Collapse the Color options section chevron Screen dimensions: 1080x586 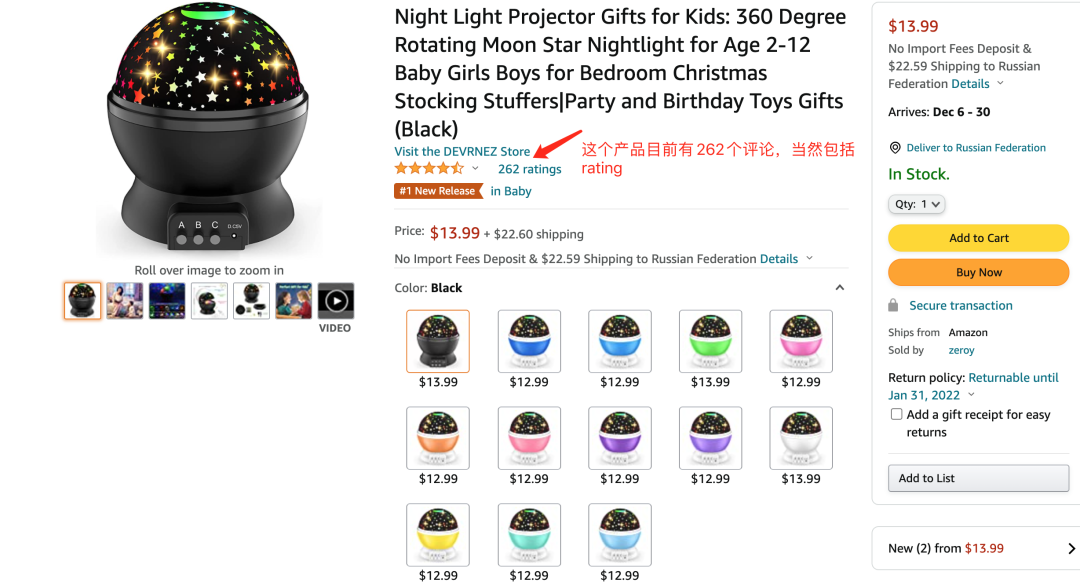[840, 288]
